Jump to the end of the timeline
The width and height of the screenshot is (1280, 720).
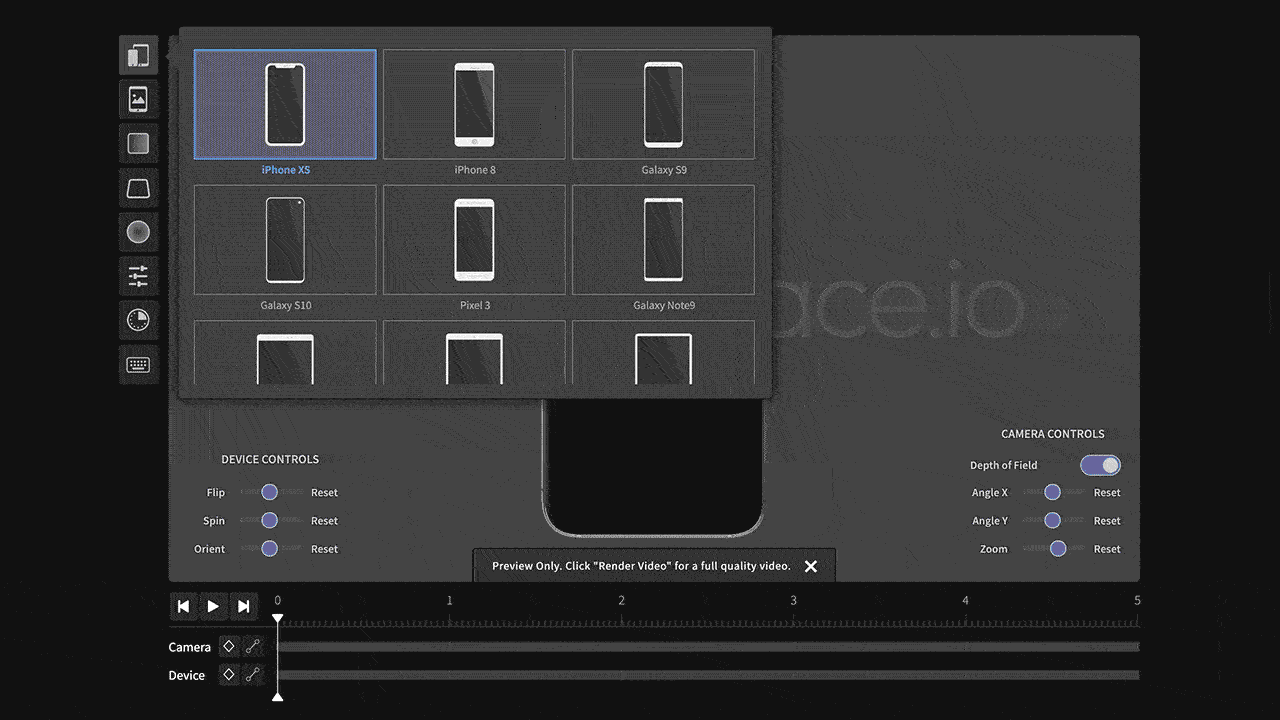click(x=243, y=606)
